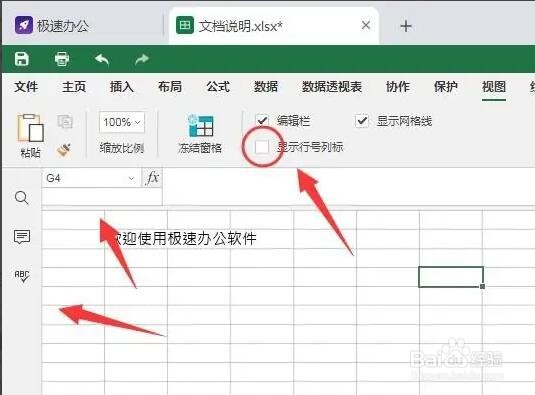Open the comments icon in left sidebar
Viewport: 535px width, 395px height.
22,236
